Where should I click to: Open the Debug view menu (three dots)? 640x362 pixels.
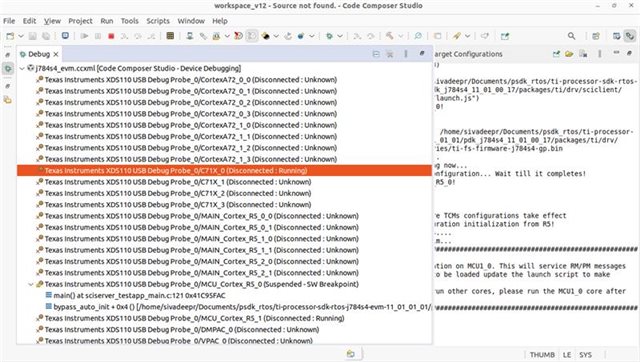pyautogui.click(x=406, y=53)
